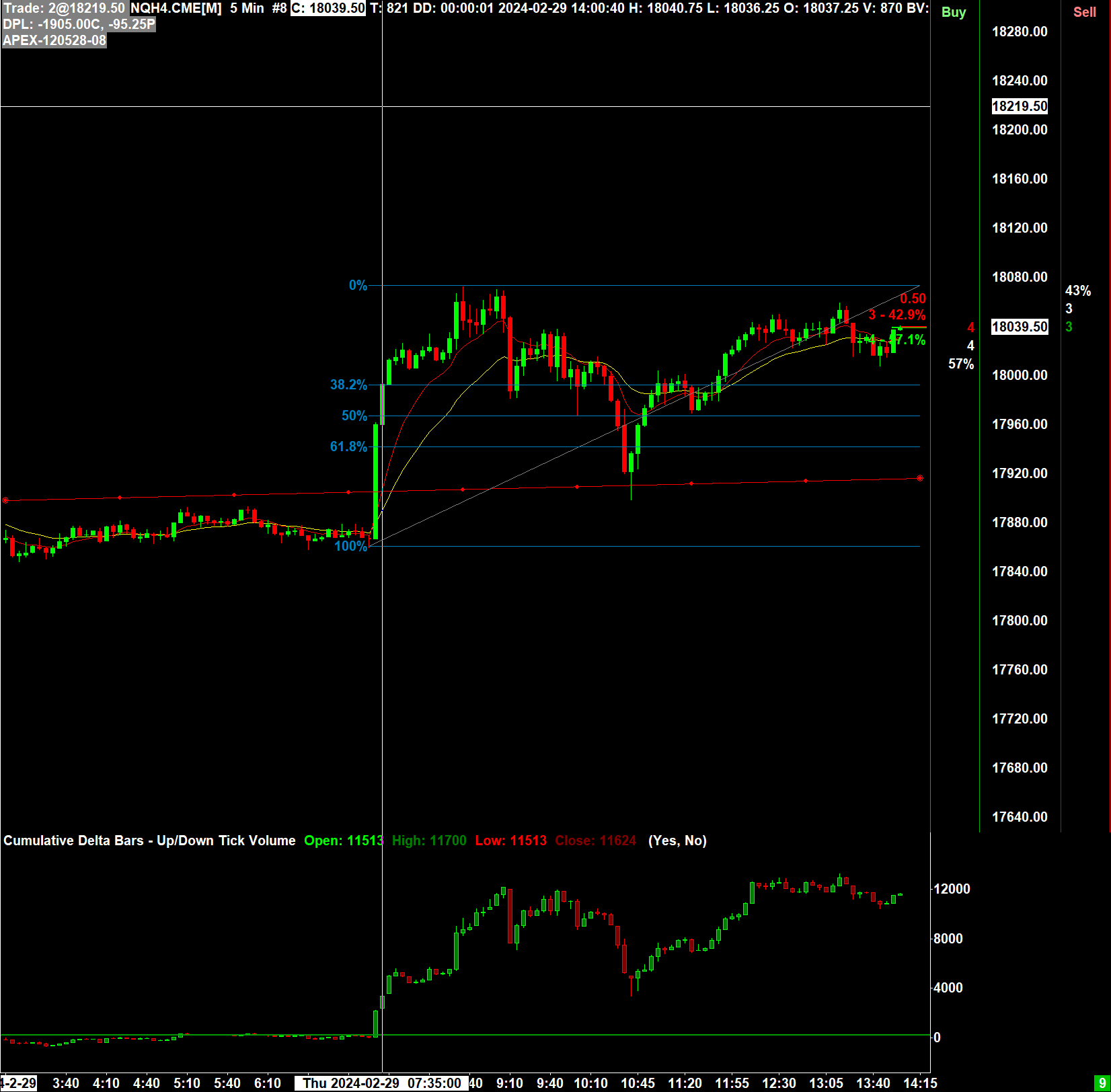Select the 50% Fibonacci retracement label

[354, 416]
